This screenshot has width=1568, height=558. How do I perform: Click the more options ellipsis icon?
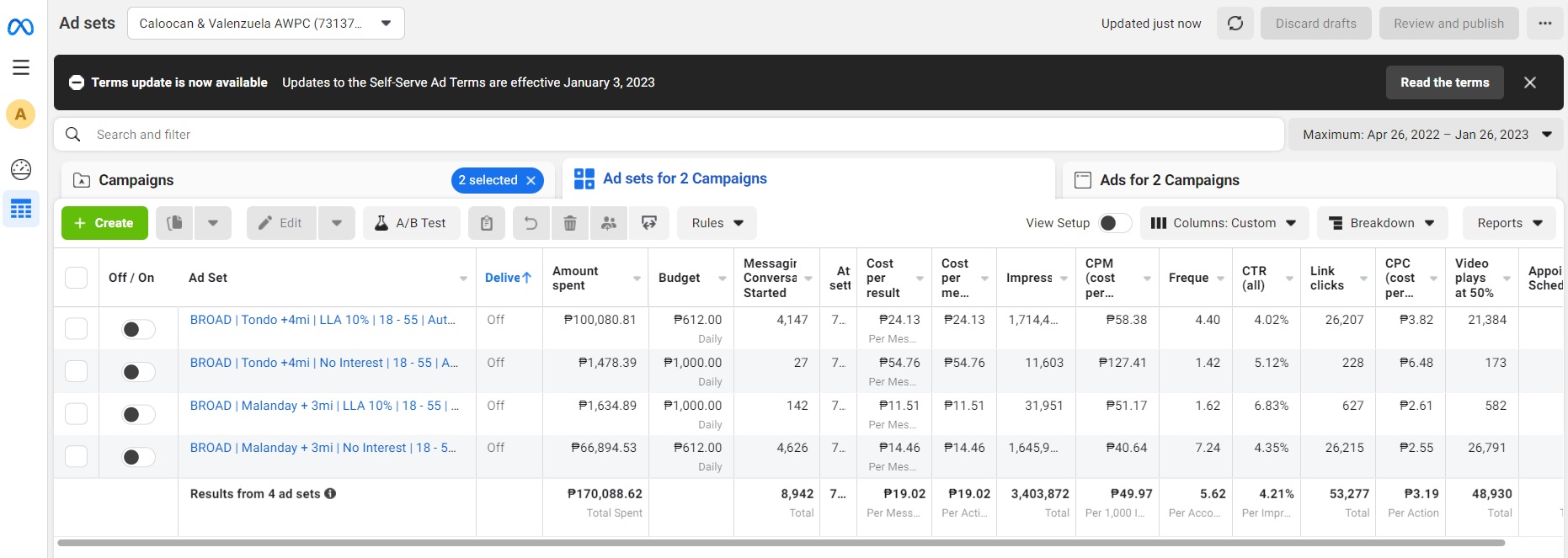point(1544,24)
